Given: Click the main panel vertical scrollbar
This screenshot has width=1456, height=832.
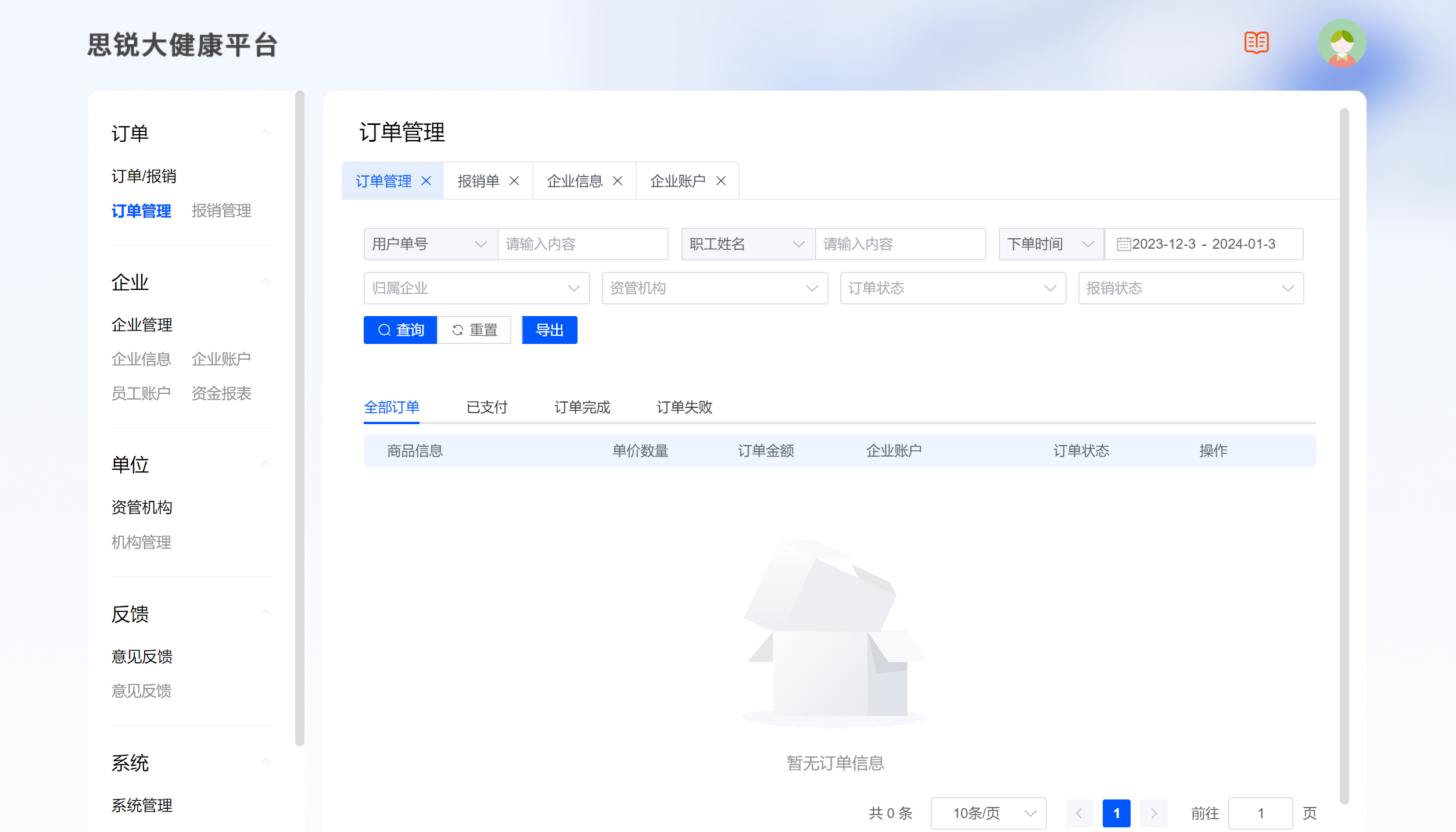Looking at the screenshot, I should pos(1344,456).
